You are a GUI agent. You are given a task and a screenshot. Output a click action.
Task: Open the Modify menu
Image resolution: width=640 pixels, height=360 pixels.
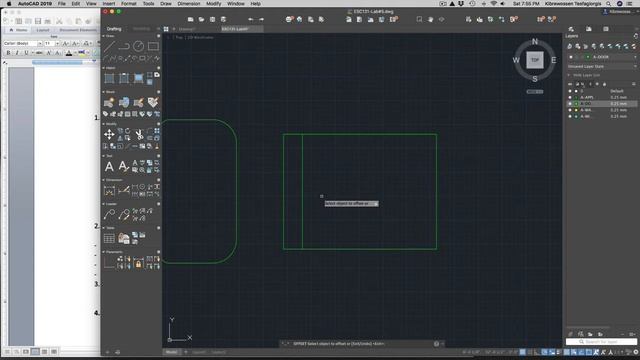[x=213, y=3]
